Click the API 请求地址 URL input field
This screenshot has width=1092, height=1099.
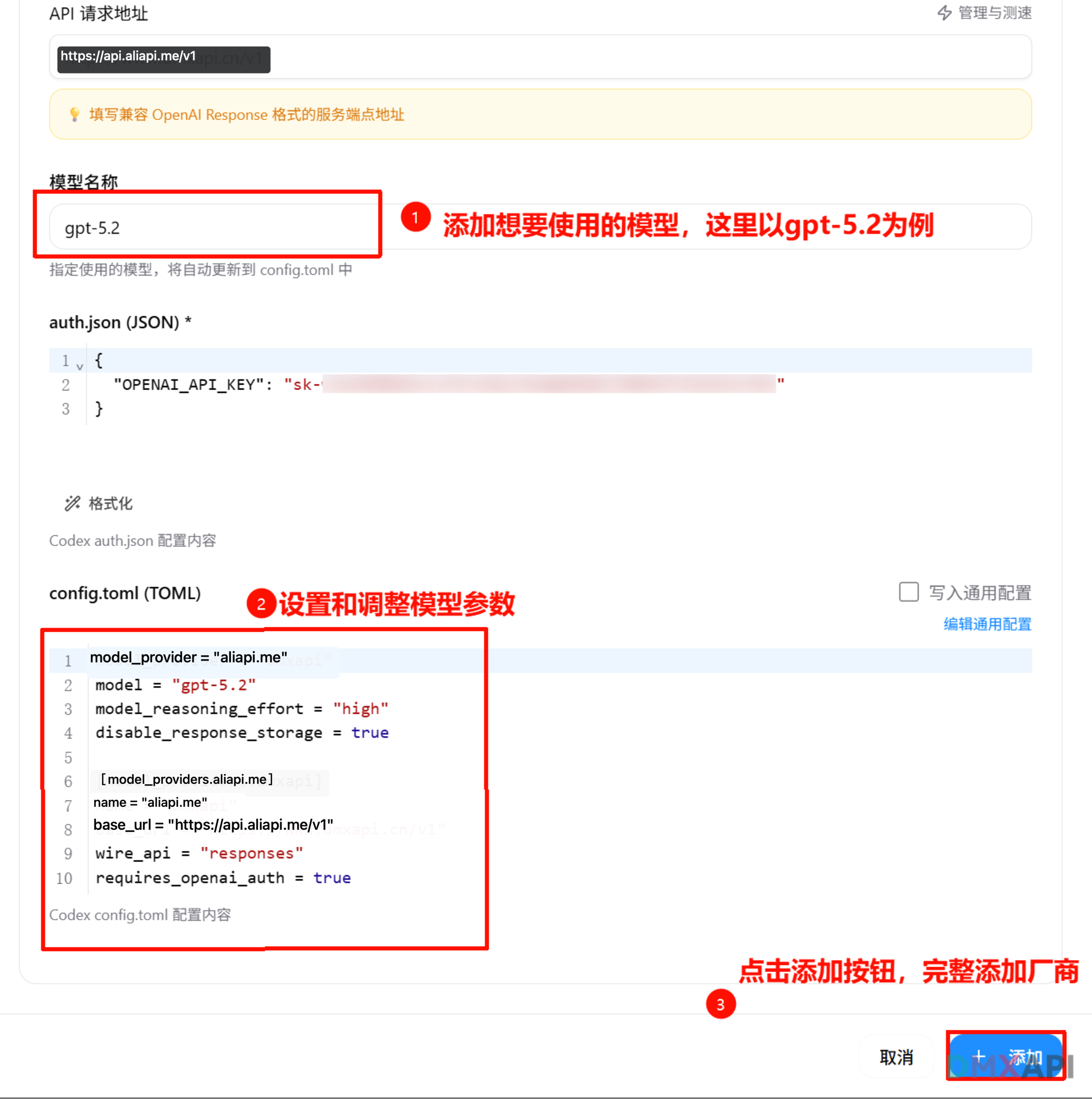(540, 57)
